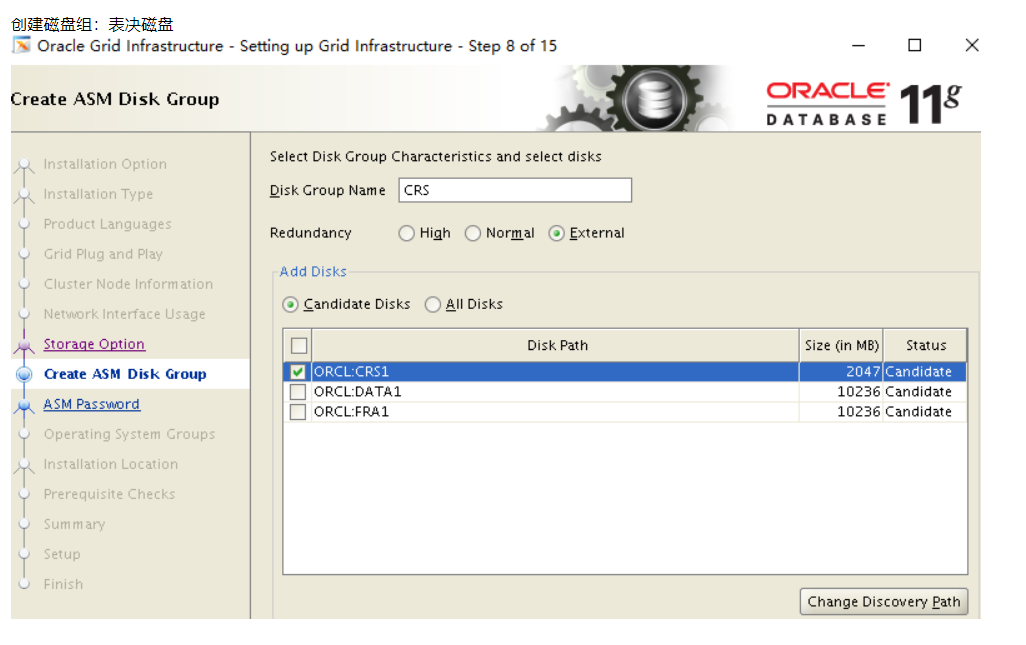Select High redundancy radio button
Image resolution: width=1026 pixels, height=645 pixels.
click(x=406, y=234)
